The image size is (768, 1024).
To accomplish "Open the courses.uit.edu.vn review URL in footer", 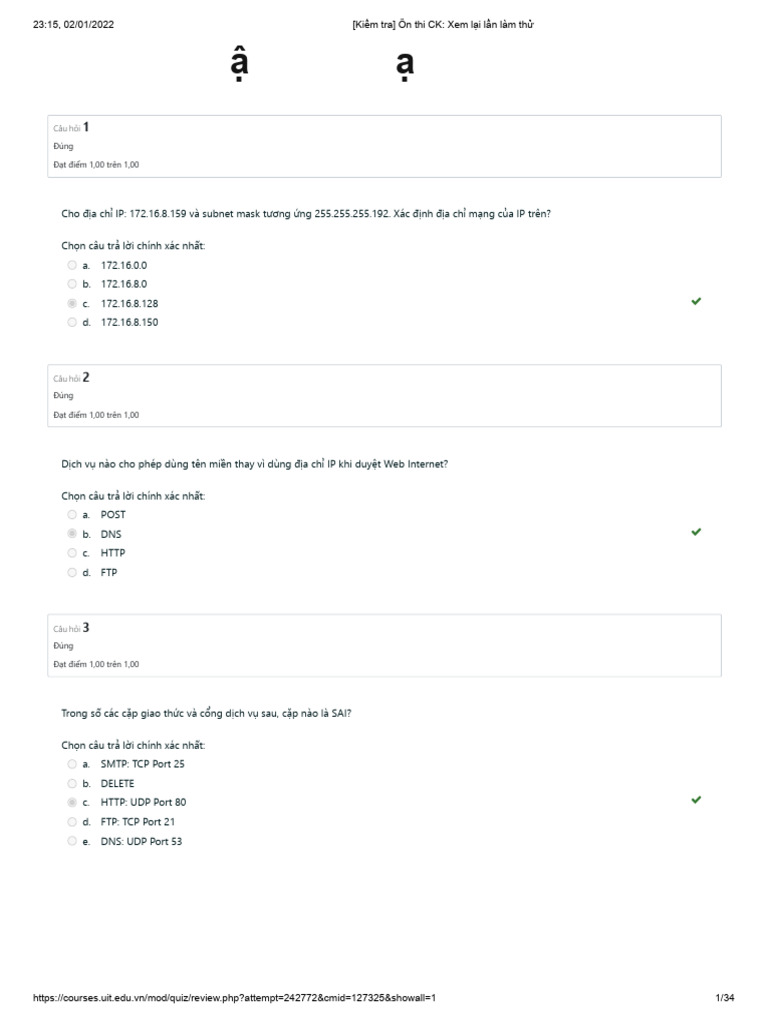I will [235, 998].
